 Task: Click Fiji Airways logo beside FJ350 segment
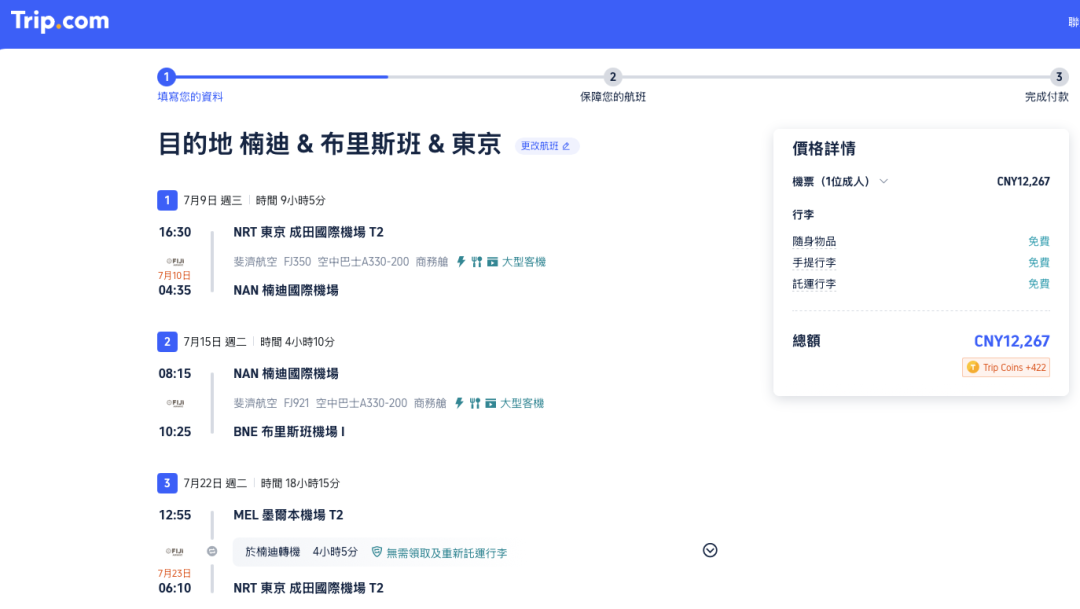point(175,261)
